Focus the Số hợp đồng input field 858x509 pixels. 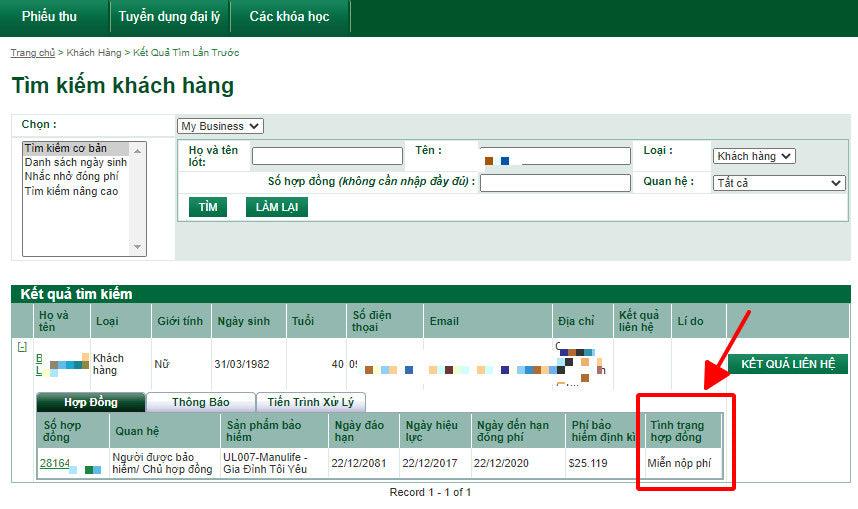pyautogui.click(x=555, y=183)
